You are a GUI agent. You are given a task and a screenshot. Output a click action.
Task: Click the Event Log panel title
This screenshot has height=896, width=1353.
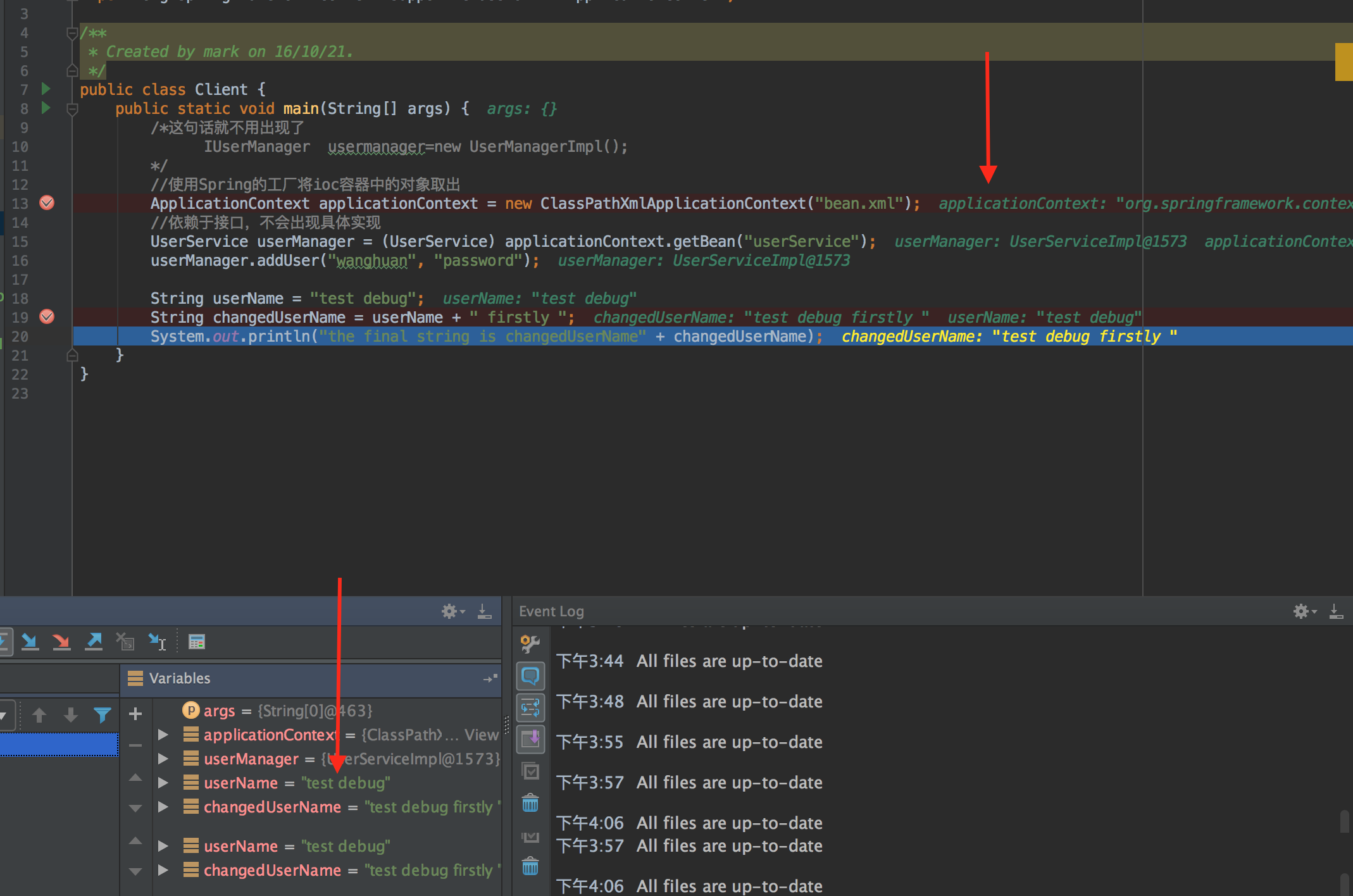[x=551, y=611]
